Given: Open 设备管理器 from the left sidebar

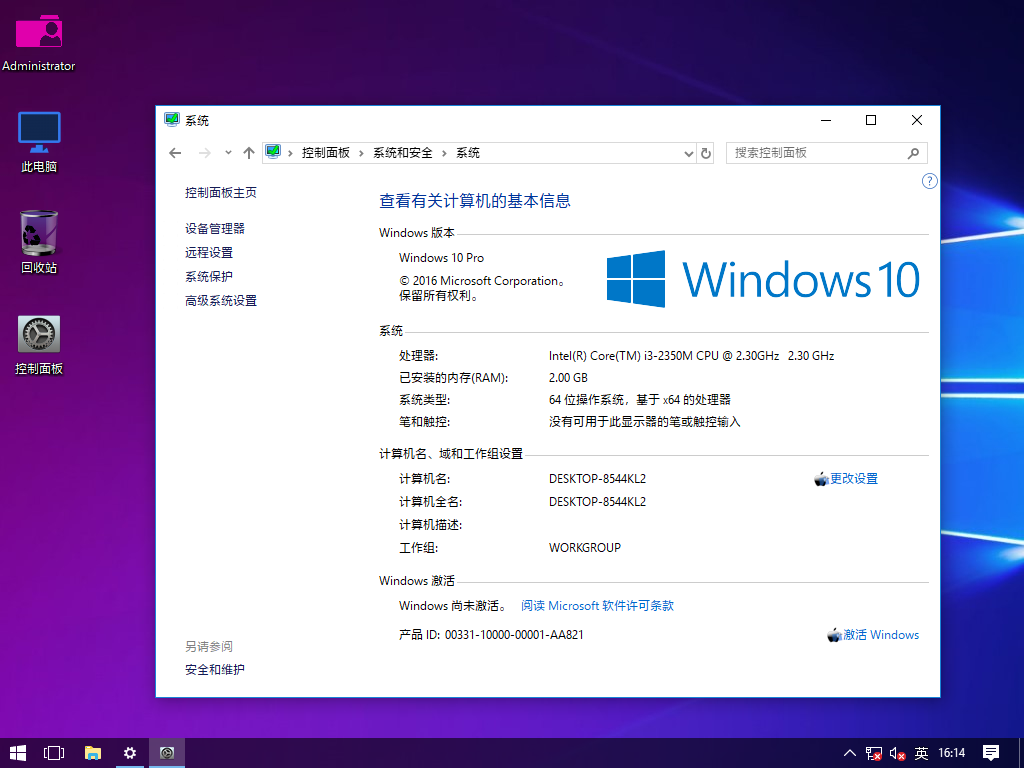Looking at the screenshot, I should (x=215, y=229).
